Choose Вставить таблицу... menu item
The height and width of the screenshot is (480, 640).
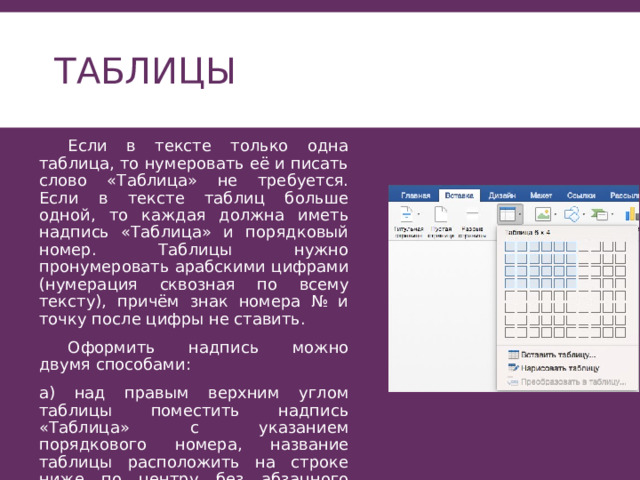(x=551, y=354)
